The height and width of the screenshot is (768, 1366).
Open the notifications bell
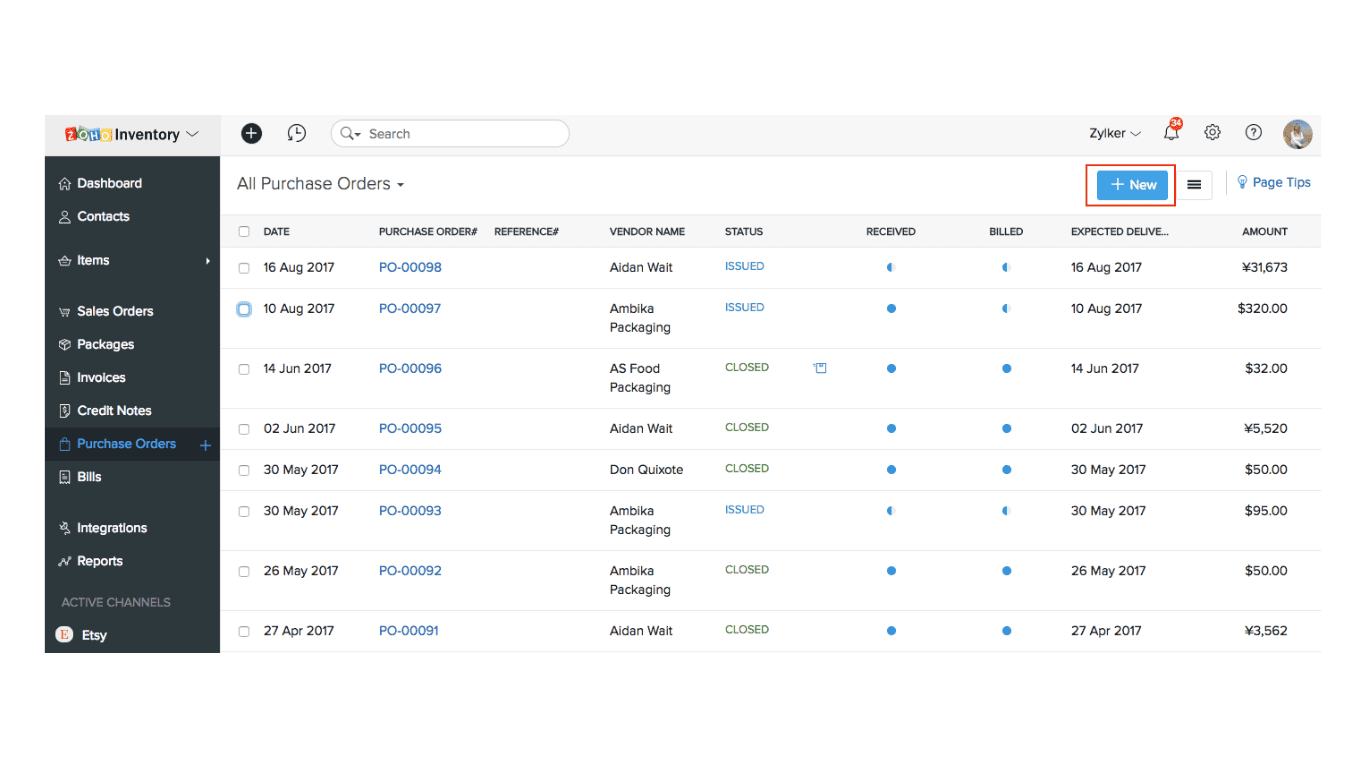click(x=1171, y=133)
